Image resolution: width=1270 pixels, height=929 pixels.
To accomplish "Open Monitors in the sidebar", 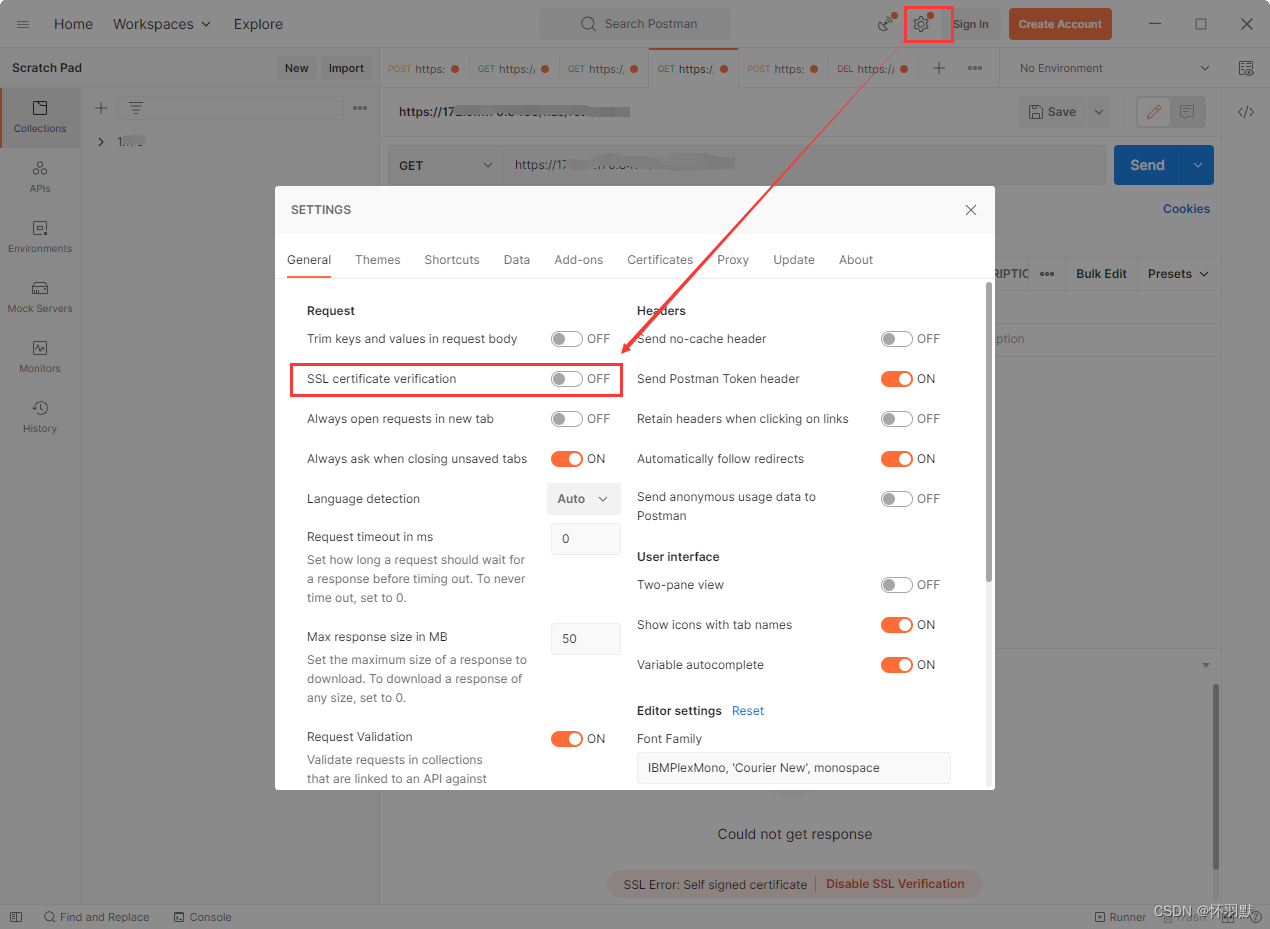I will click(x=40, y=357).
